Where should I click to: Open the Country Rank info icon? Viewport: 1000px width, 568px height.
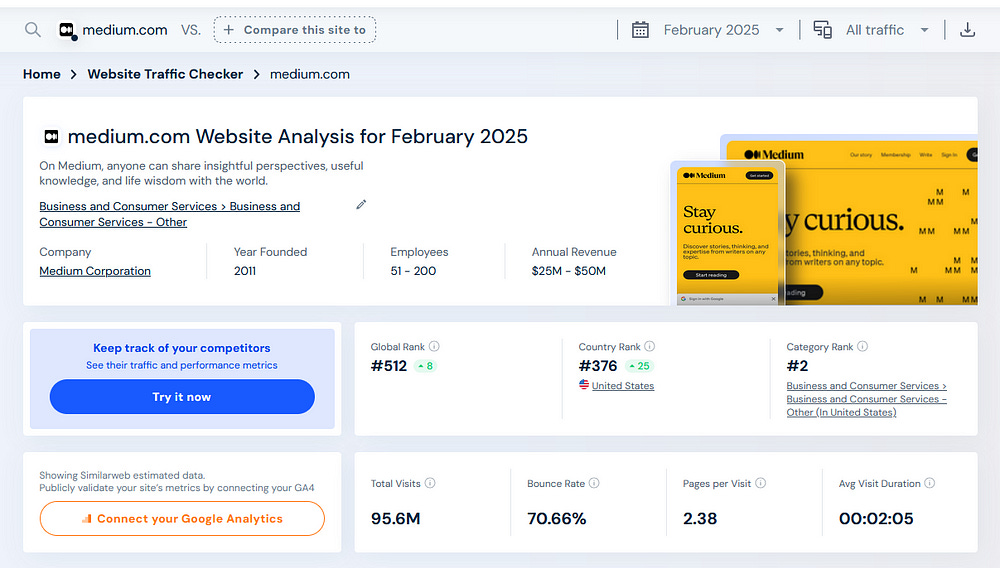pos(649,346)
